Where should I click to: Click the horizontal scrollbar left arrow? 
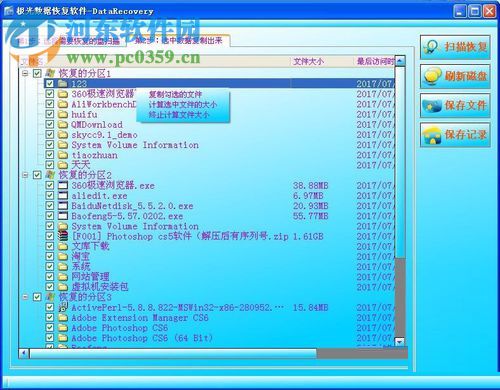24,353
